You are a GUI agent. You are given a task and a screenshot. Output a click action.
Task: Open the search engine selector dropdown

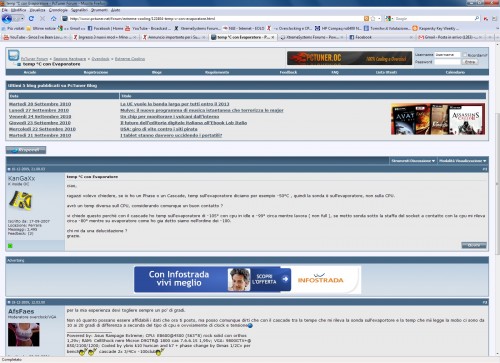[389, 19]
